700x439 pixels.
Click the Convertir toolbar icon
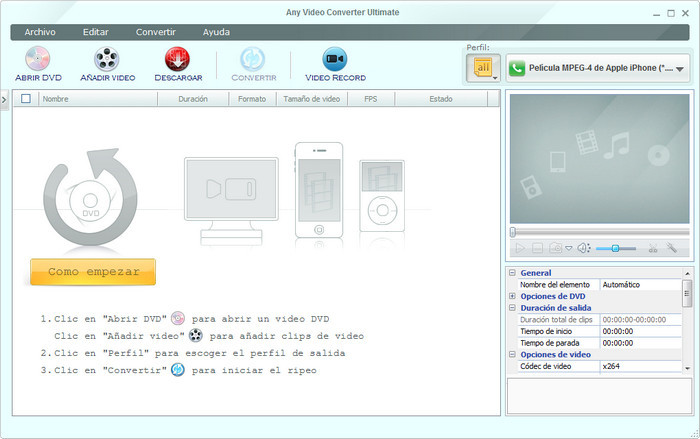pyautogui.click(x=253, y=59)
